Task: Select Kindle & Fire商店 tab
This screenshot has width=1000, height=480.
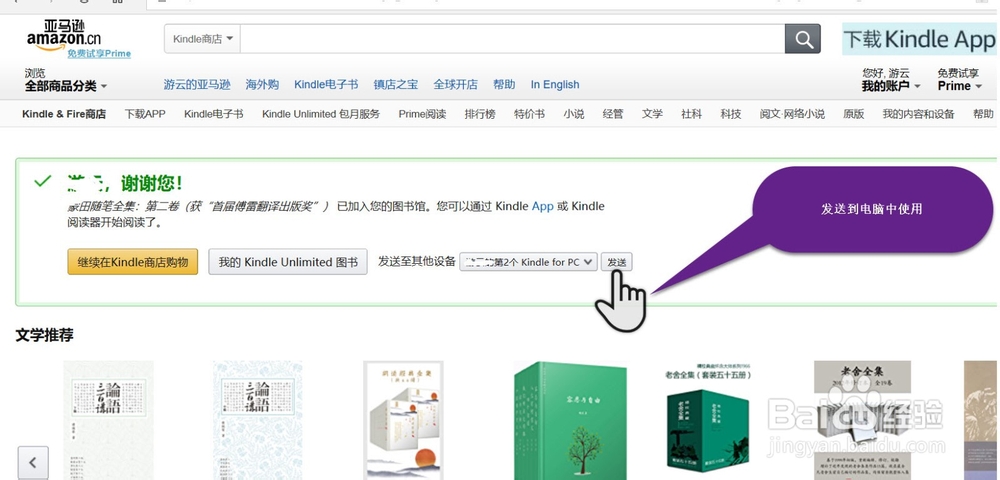Action: [64, 114]
